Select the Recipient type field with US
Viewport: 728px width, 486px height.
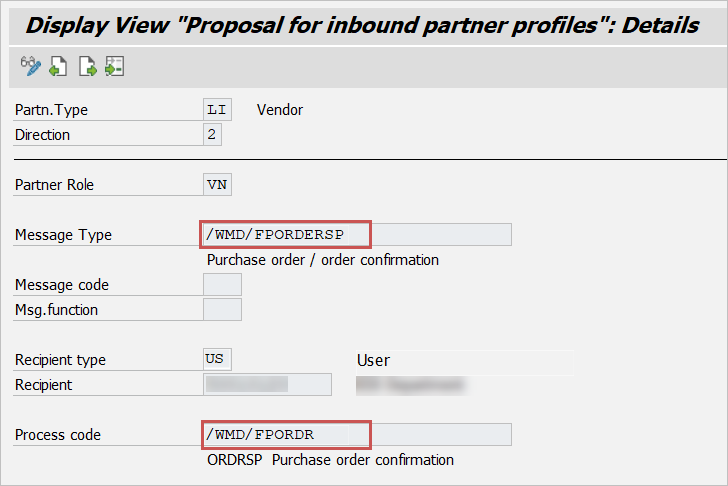click(x=216, y=360)
